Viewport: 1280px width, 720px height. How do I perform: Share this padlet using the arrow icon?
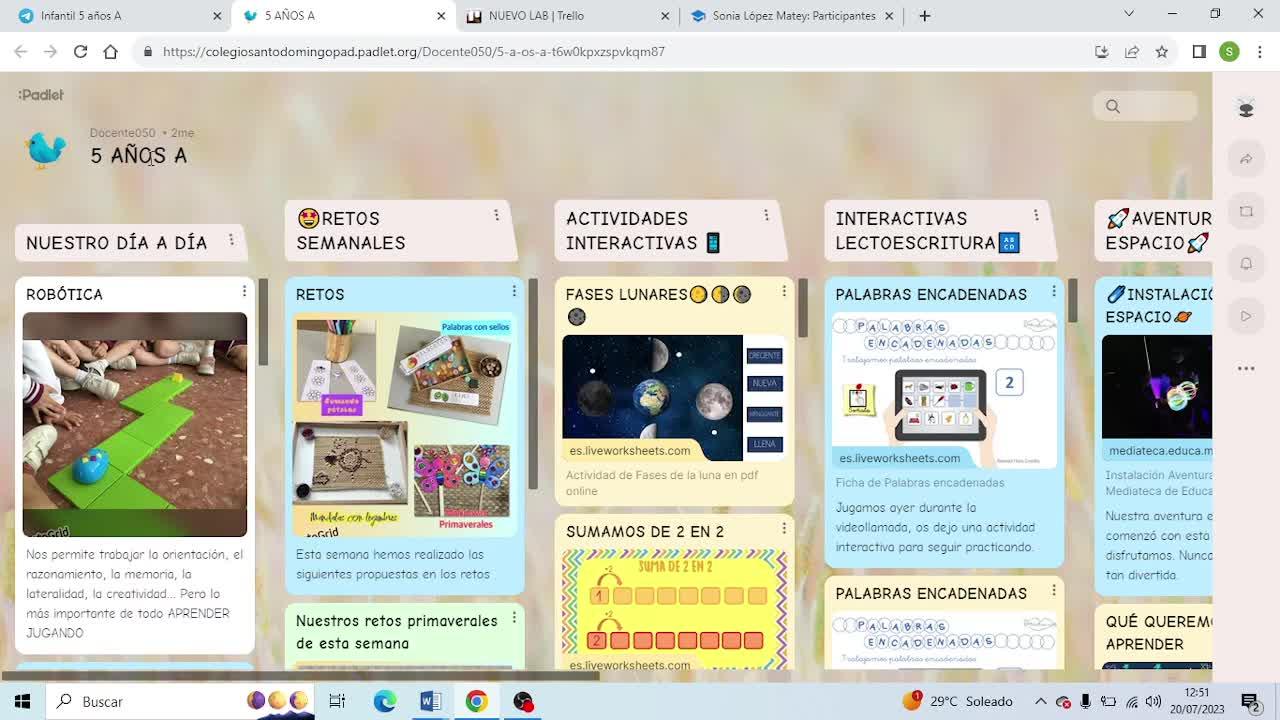click(x=1246, y=159)
